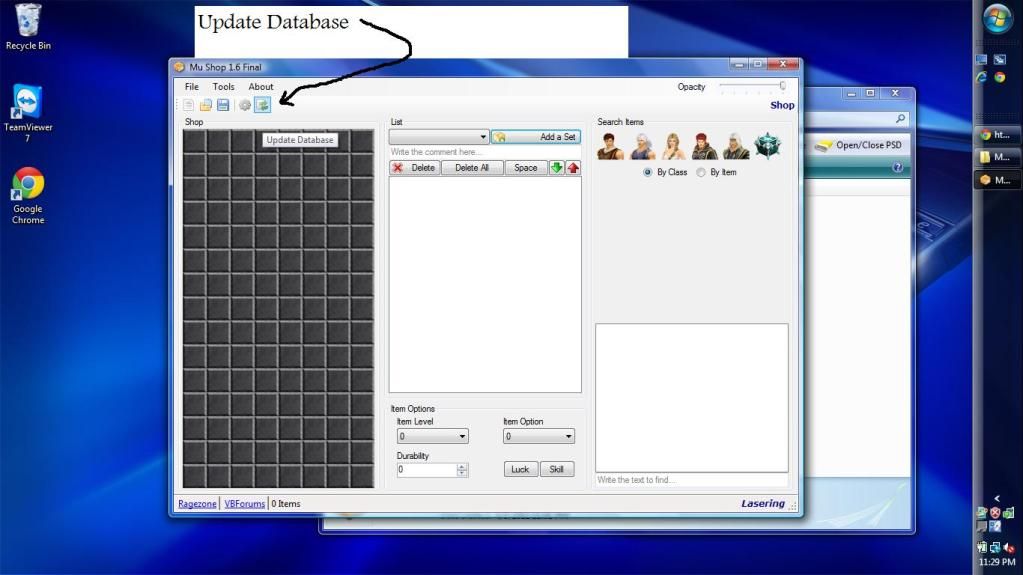Select the red-haired character class portrait
Viewport: 1023px width, 575px height.
705,146
